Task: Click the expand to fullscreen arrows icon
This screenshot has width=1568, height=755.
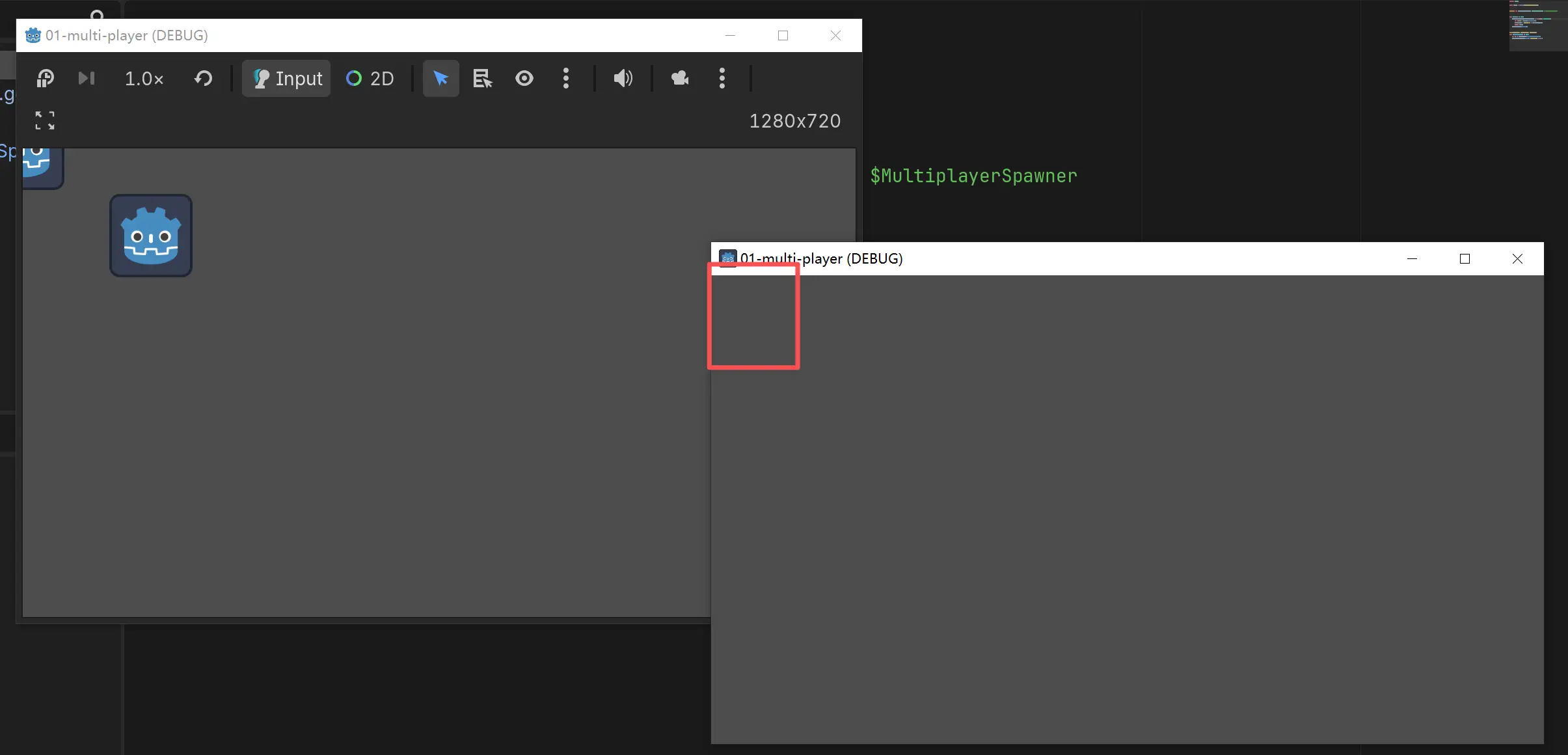Action: [45, 120]
